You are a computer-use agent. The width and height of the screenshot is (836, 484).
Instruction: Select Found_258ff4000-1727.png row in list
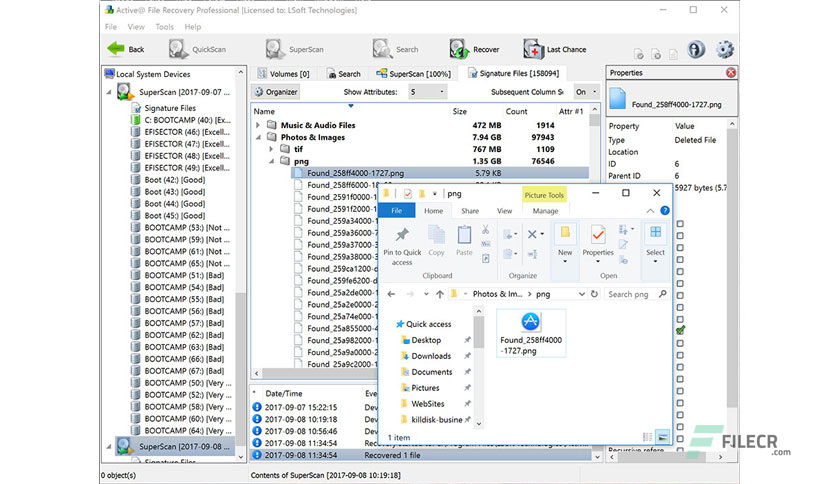pyautogui.click(x=440, y=173)
